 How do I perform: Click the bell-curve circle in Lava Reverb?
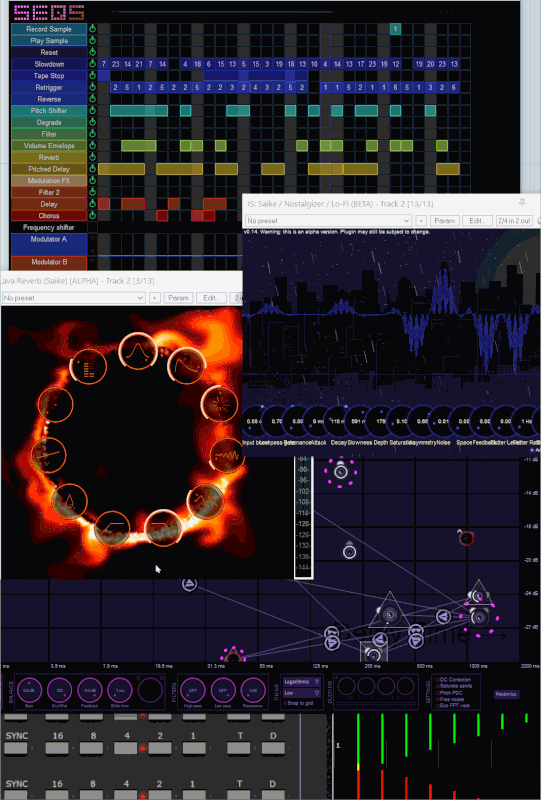[138, 351]
